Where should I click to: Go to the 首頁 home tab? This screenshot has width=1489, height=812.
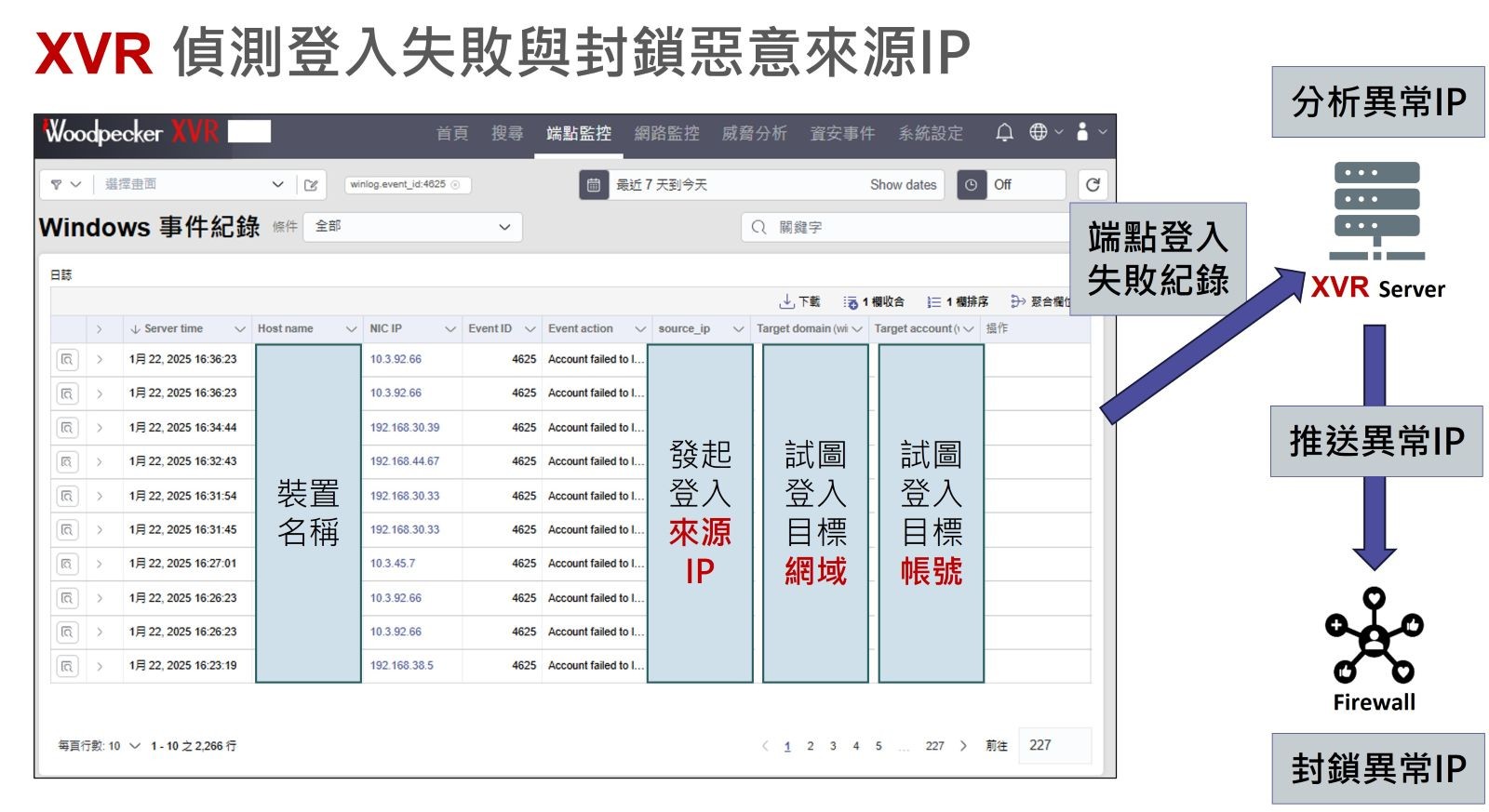[x=452, y=133]
